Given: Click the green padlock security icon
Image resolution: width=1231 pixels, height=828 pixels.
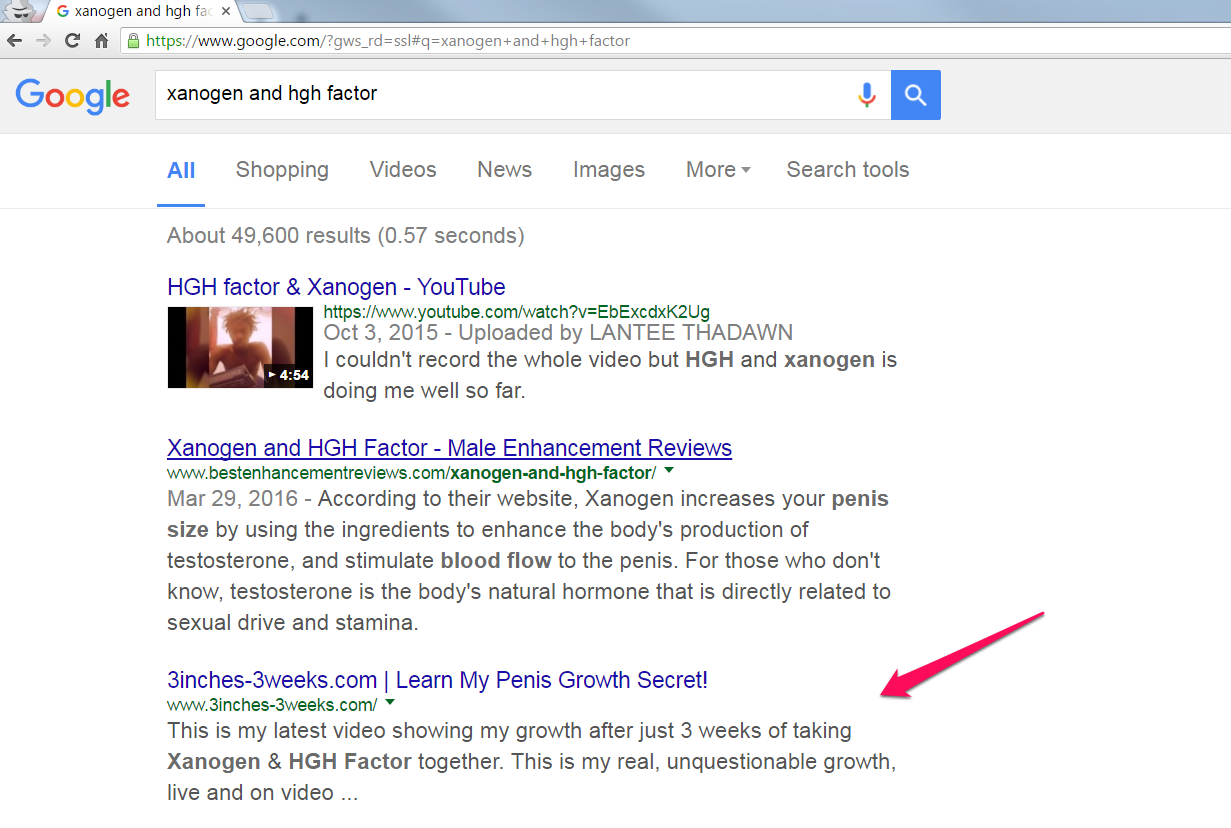Looking at the screenshot, I should point(134,41).
